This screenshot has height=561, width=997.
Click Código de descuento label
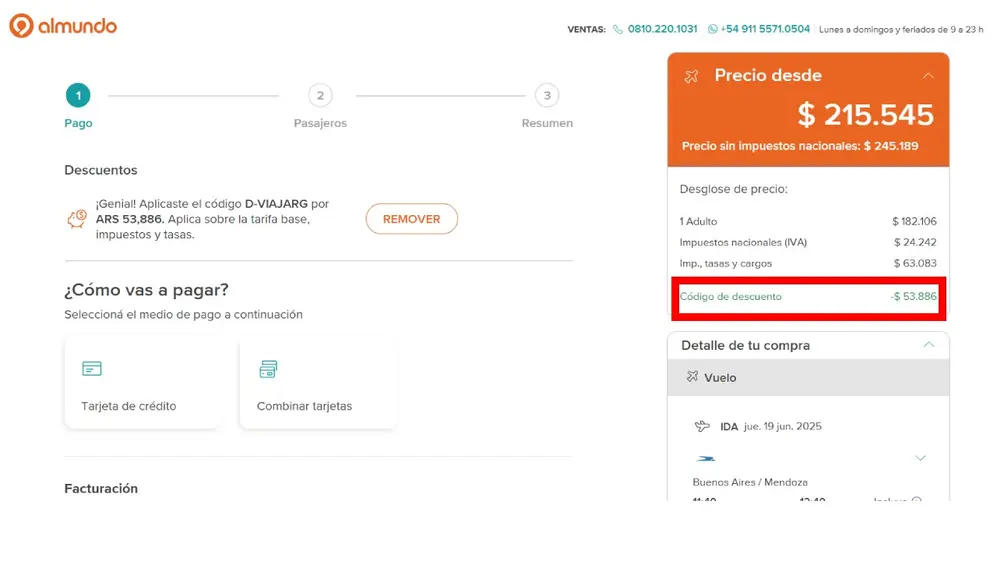point(731,296)
